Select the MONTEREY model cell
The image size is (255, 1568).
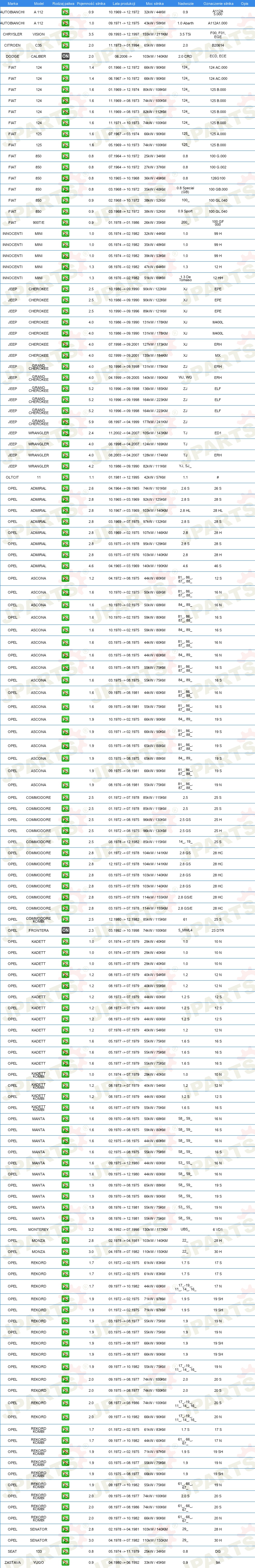[38, 1230]
